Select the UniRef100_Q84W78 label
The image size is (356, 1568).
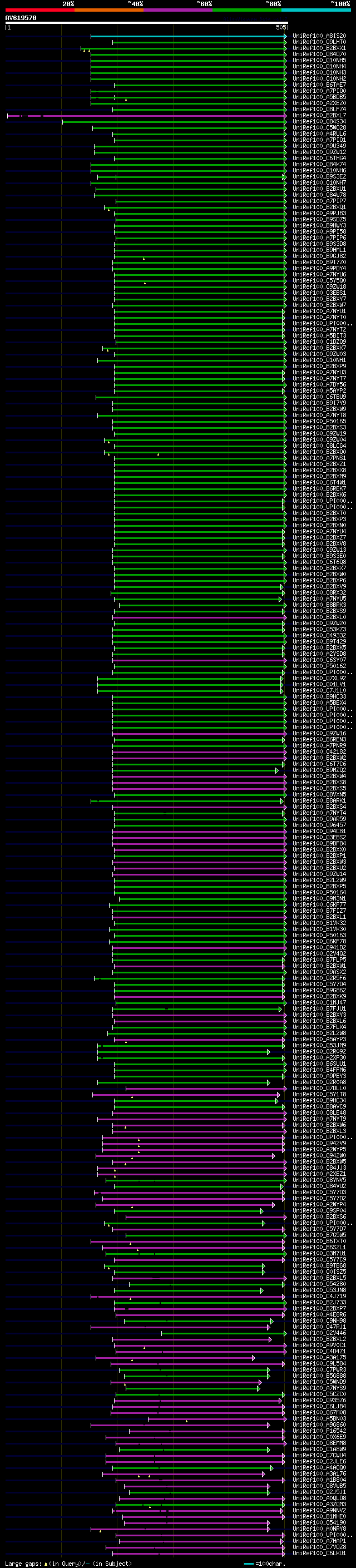[x=319, y=195]
